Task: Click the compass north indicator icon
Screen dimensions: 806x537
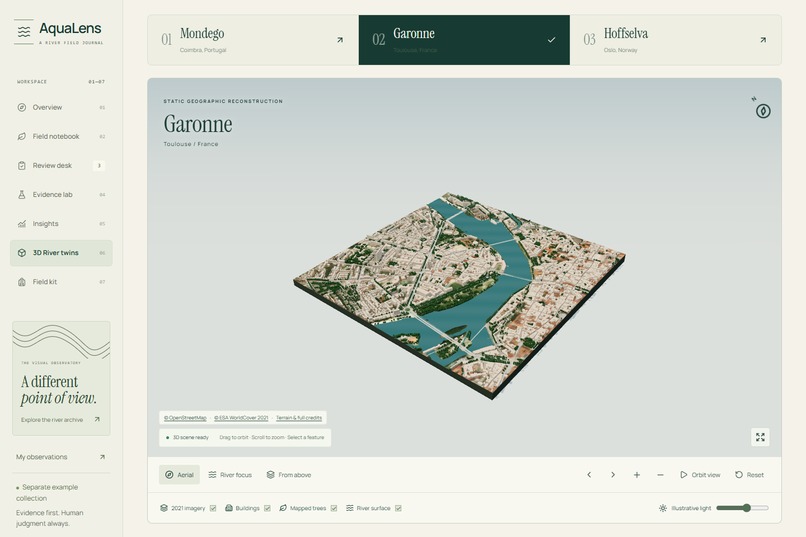Action: pyautogui.click(x=763, y=110)
